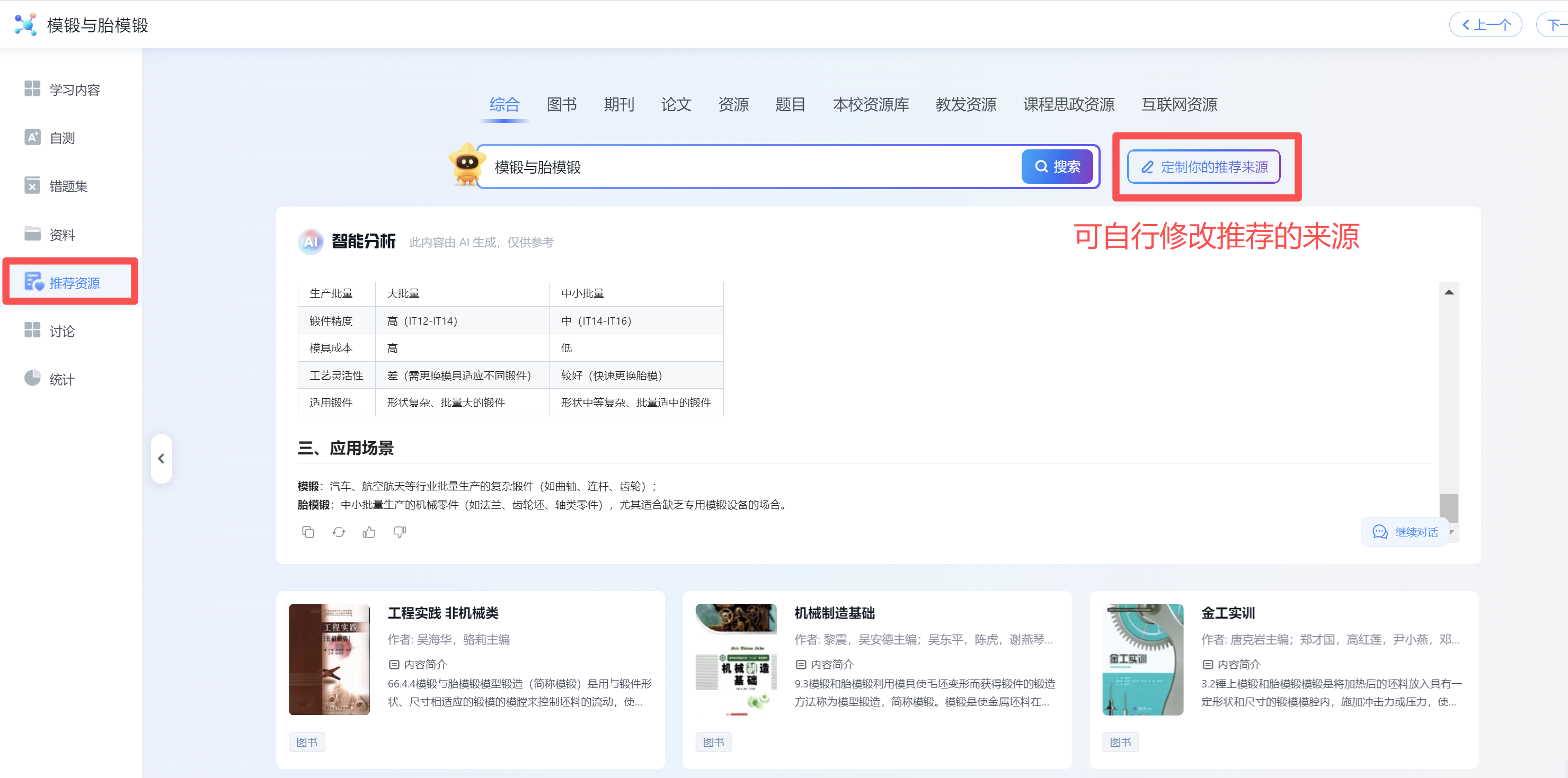Image resolution: width=1568 pixels, height=778 pixels.
Task: Open book title 金工实训
Action: (1228, 613)
